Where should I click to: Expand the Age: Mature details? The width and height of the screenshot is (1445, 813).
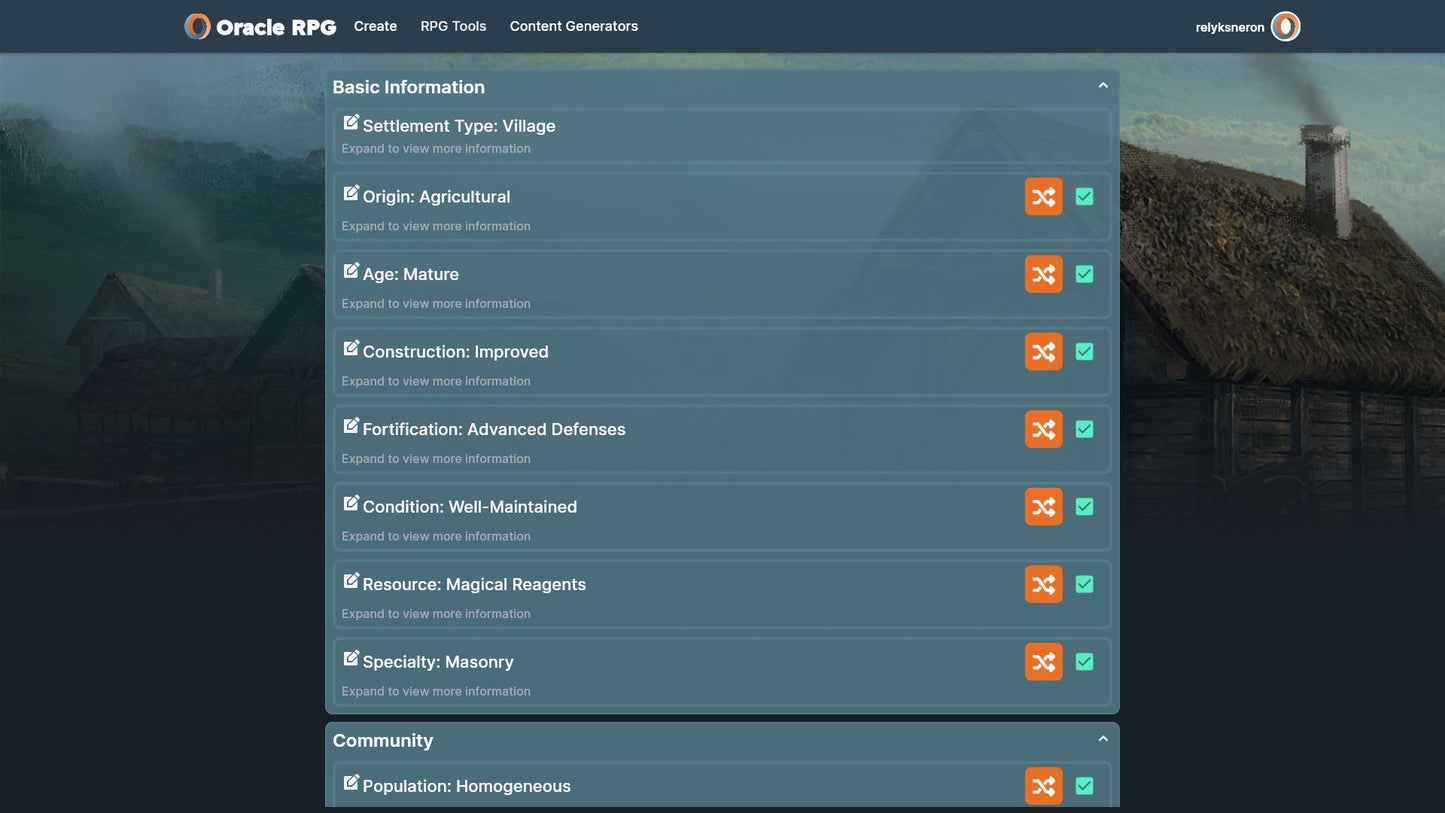[436, 304]
